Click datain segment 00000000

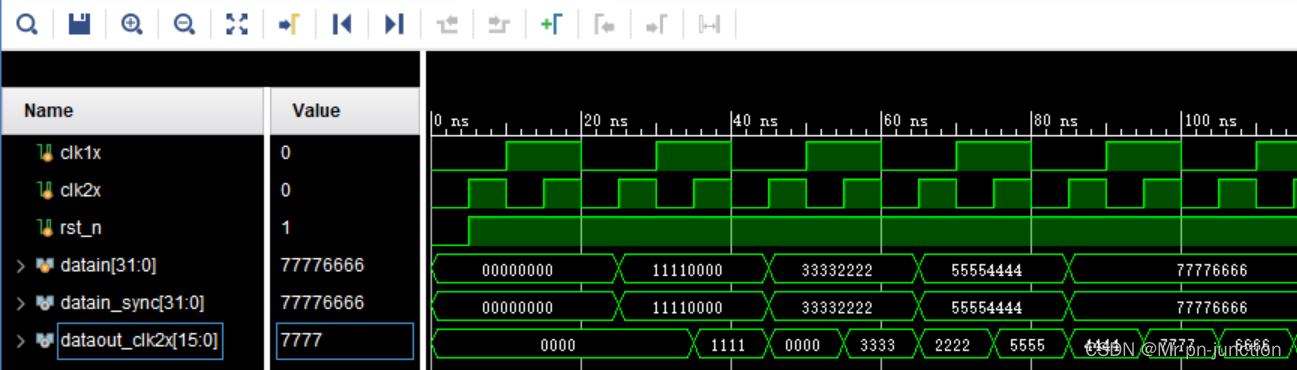[x=524, y=270]
